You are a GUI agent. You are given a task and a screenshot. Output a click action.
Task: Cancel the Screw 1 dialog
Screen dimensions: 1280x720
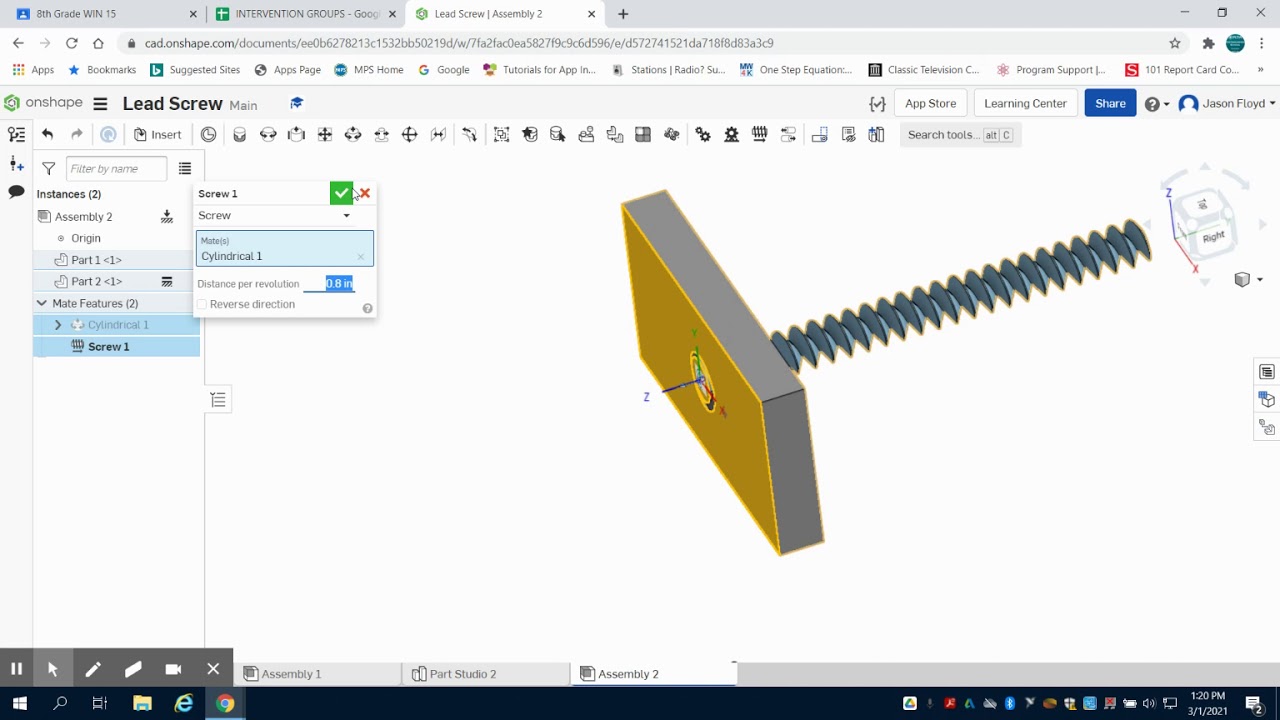365,193
